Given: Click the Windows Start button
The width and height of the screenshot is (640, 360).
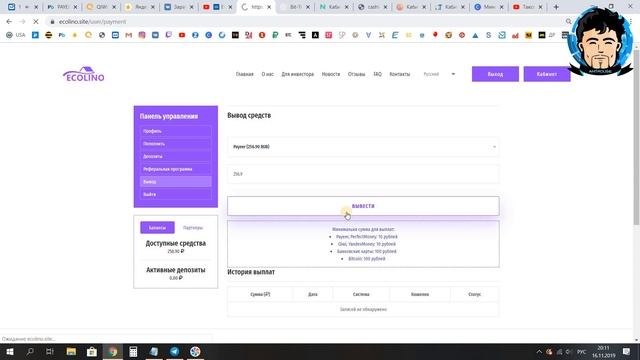Looking at the screenshot, I should click(x=9, y=351).
